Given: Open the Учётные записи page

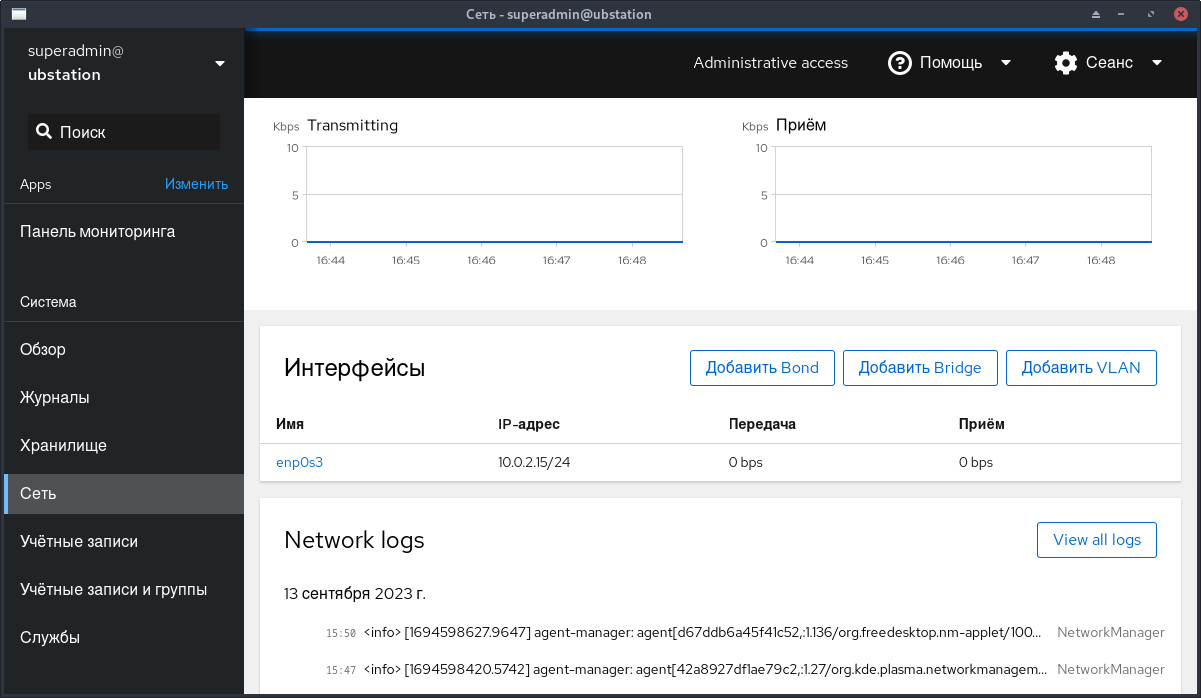Looking at the screenshot, I should pyautogui.click(x=124, y=541).
